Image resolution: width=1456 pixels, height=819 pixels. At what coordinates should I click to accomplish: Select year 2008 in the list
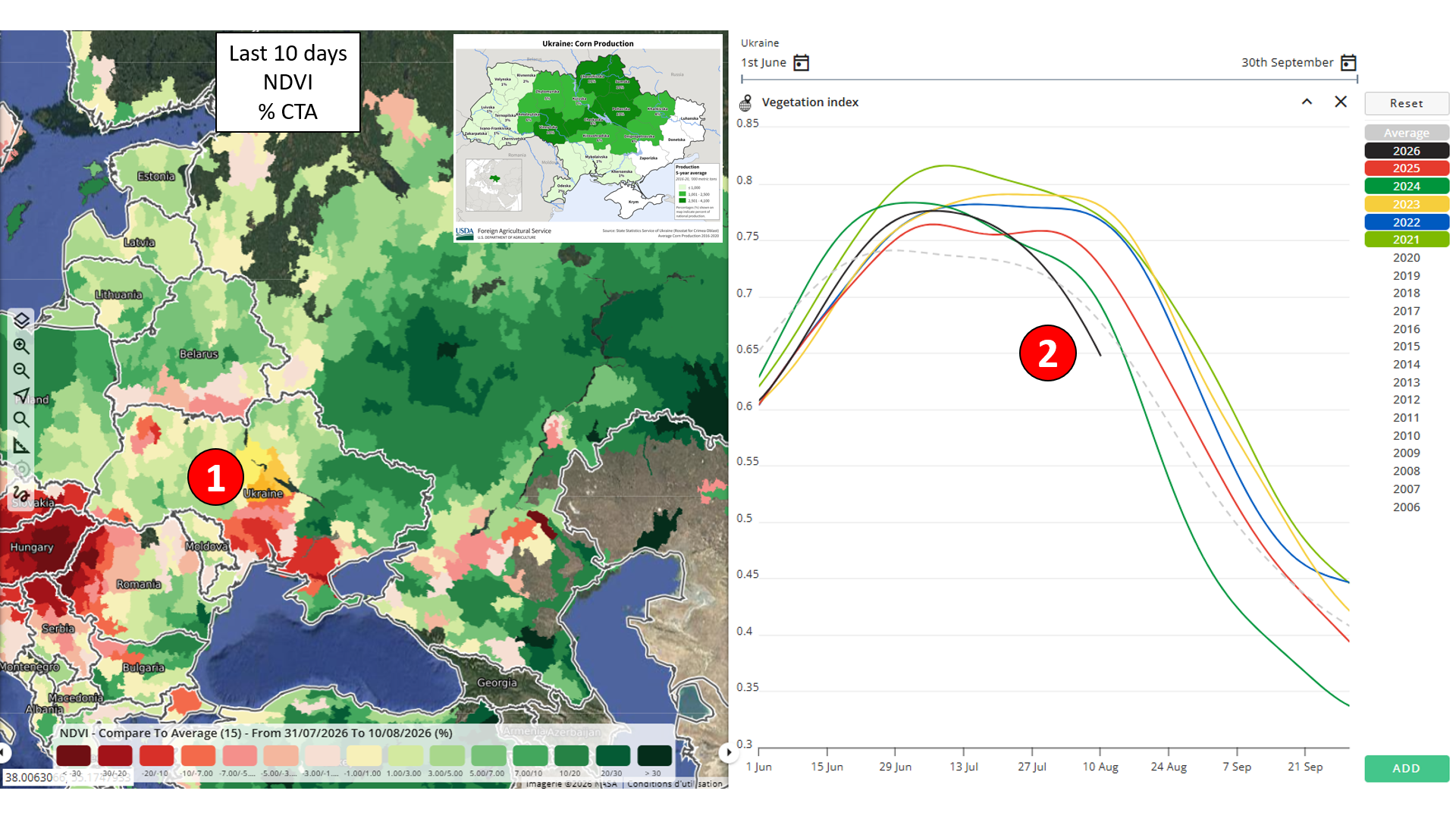point(1407,471)
